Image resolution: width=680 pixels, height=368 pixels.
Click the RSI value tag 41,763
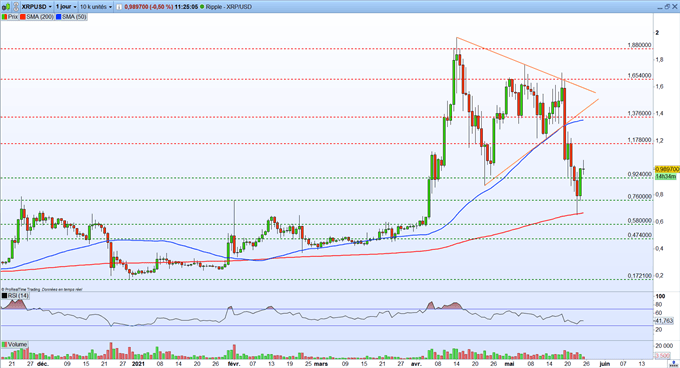[x=664, y=321]
